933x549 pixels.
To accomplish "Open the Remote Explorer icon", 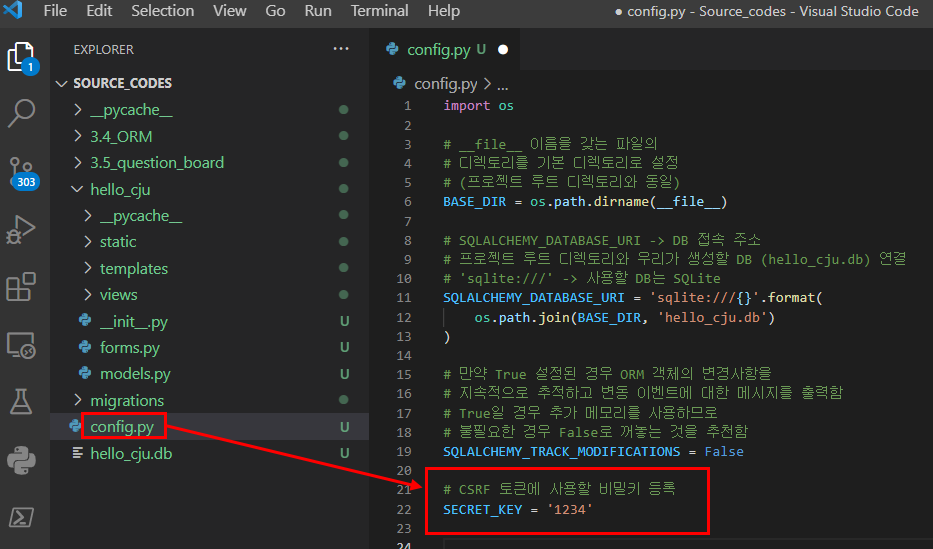I will click(x=21, y=345).
